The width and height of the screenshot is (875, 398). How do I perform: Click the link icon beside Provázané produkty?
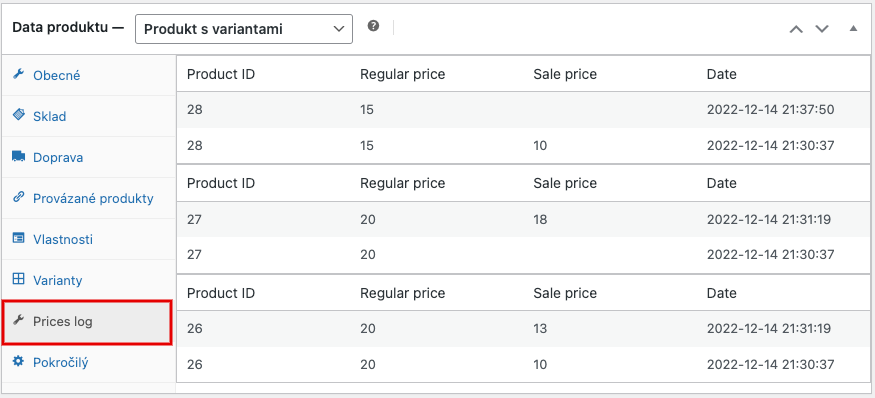pyautogui.click(x=18, y=197)
